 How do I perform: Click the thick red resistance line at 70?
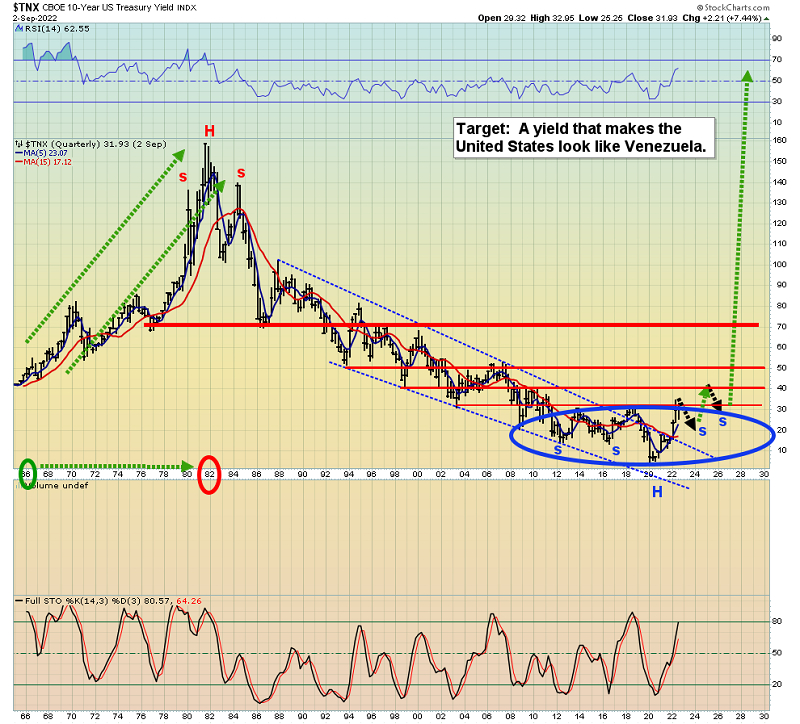pyautogui.click(x=452, y=324)
